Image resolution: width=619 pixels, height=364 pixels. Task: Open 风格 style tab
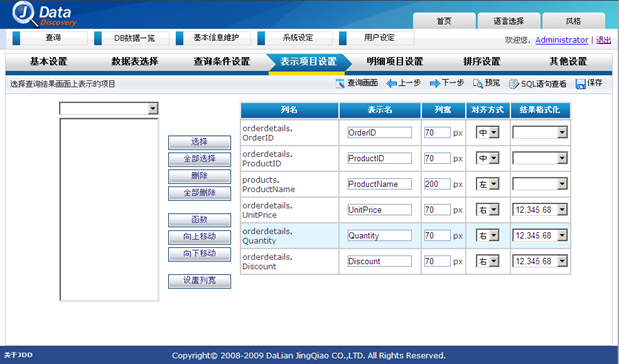point(573,21)
